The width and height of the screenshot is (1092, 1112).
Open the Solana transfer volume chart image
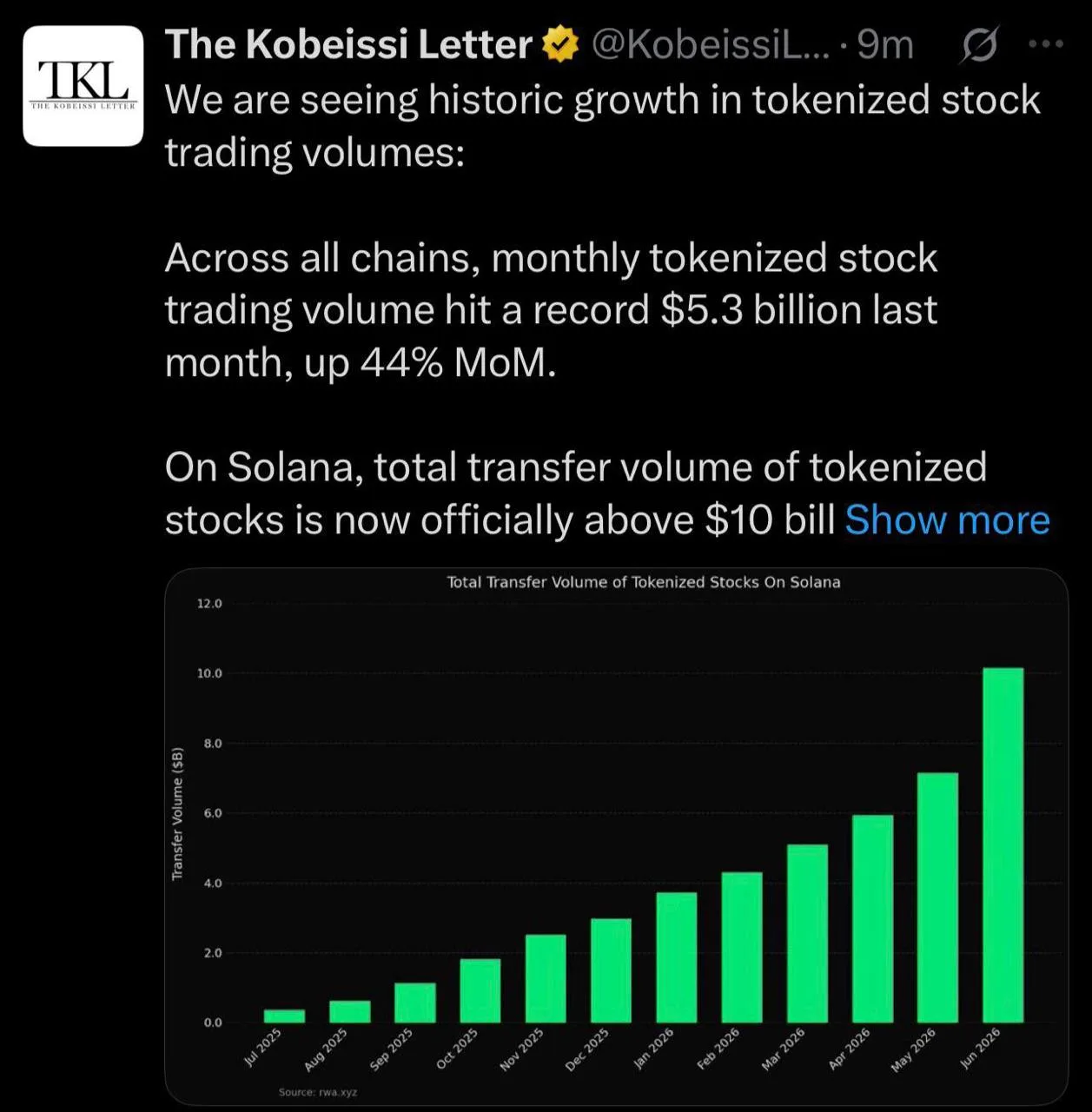click(616, 837)
